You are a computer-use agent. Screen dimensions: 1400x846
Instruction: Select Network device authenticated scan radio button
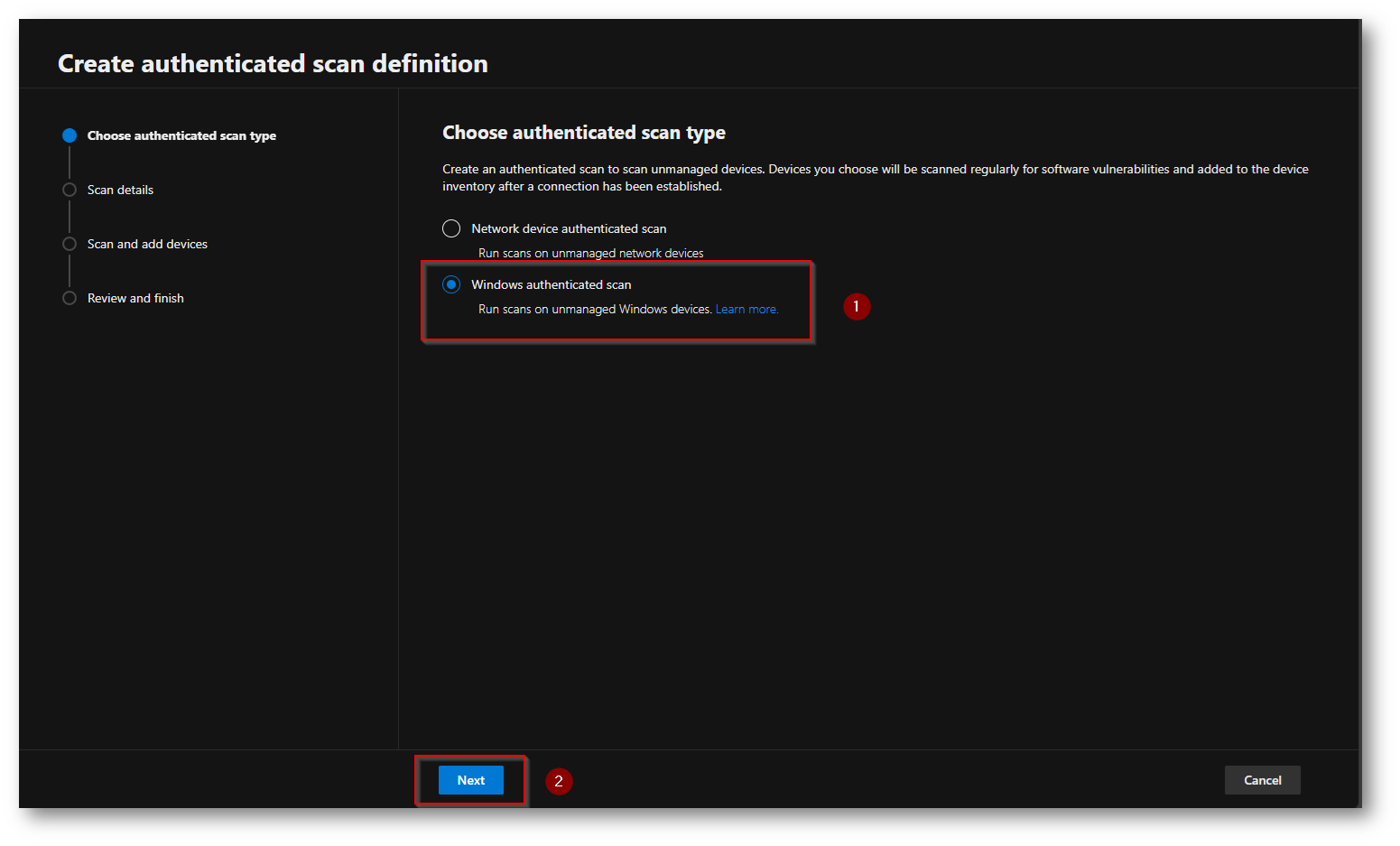(451, 228)
